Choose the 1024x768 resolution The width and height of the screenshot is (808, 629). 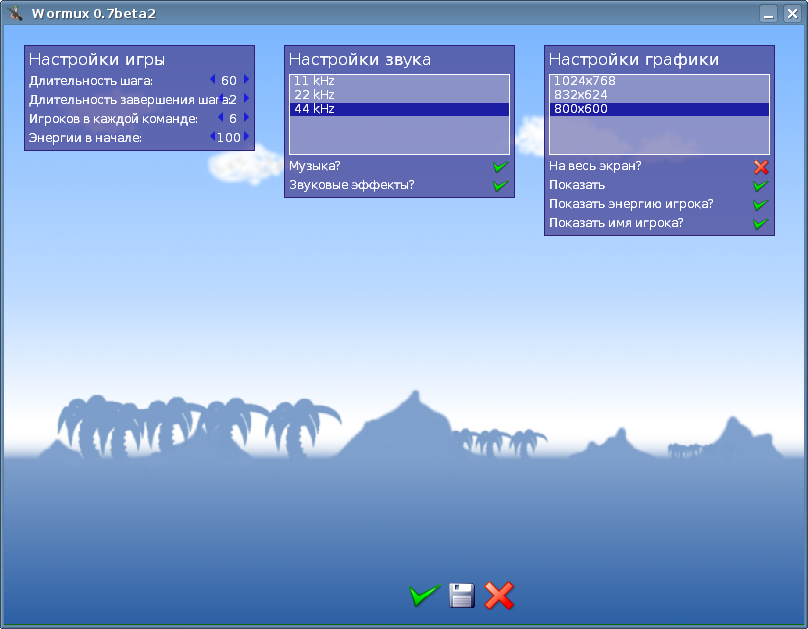658,81
